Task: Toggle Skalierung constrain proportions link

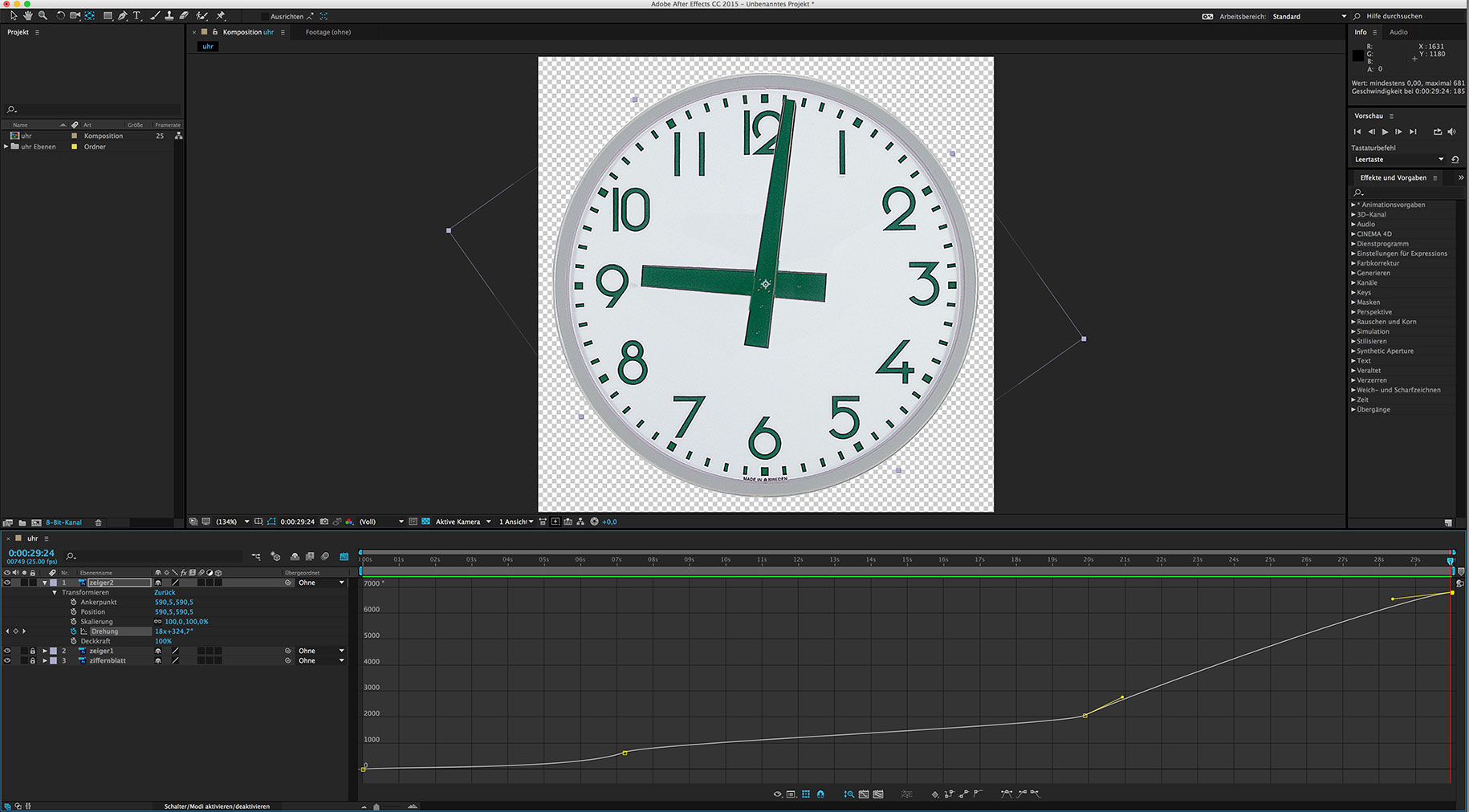Action: pyautogui.click(x=157, y=621)
